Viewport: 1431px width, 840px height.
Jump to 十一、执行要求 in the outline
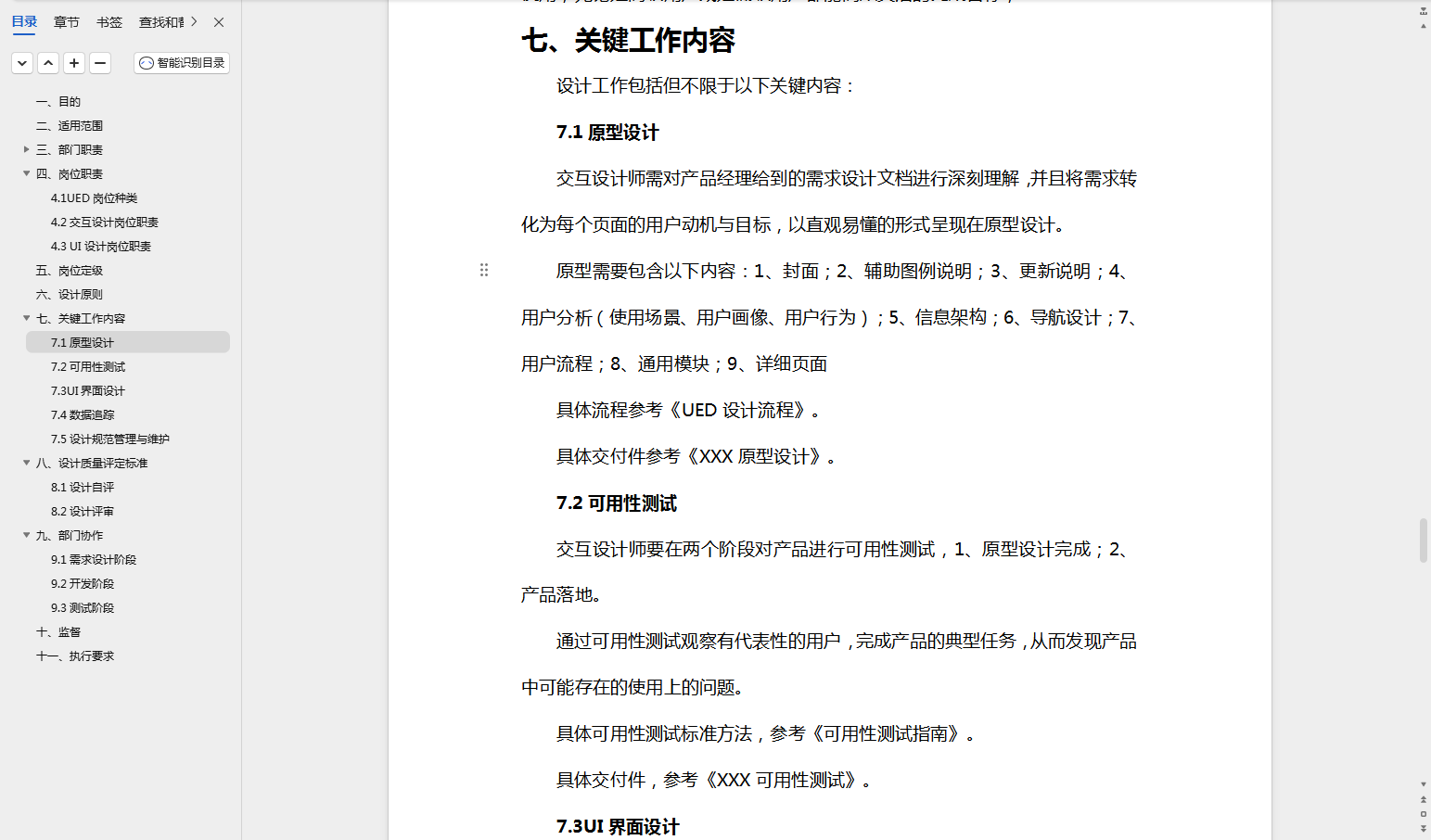[x=75, y=656]
